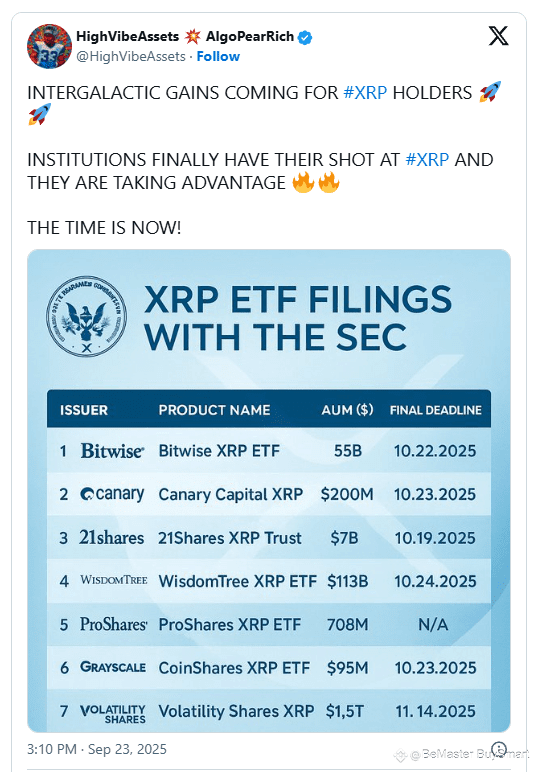The height and width of the screenshot is (772, 537).
Task: Click the Canary logo in row 2
Action: coord(112,494)
